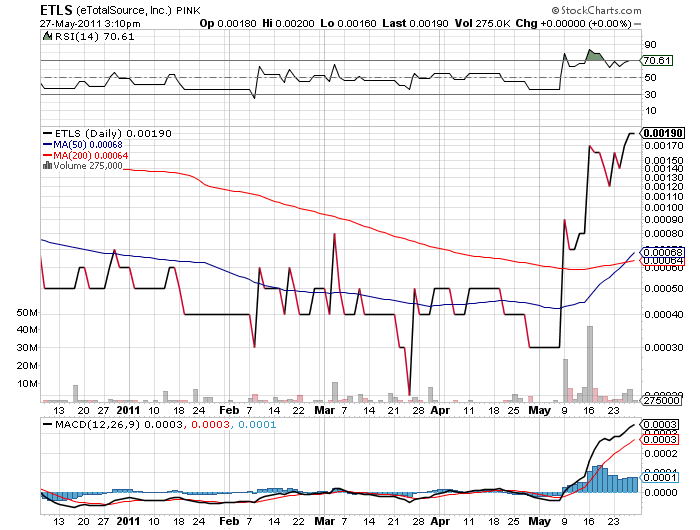
Task: Click the 70.61 RSI value tag
Action: click(657, 60)
